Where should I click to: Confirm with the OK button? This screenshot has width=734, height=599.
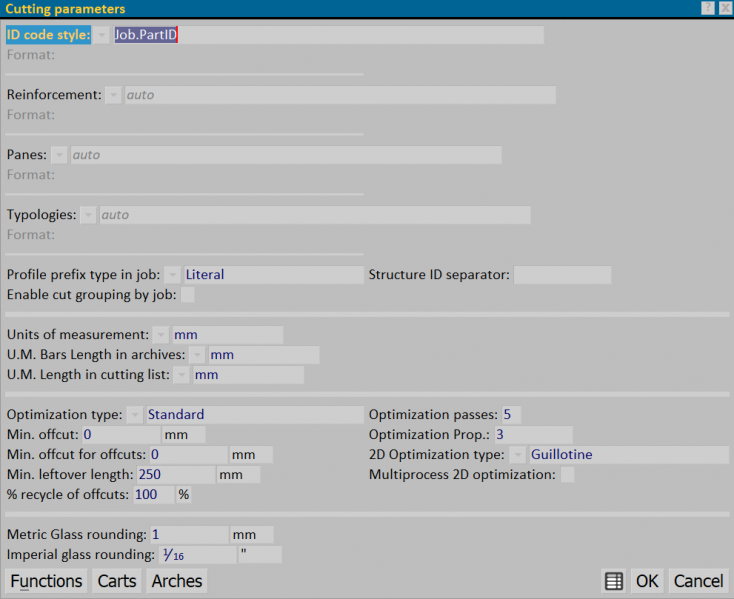tap(647, 581)
